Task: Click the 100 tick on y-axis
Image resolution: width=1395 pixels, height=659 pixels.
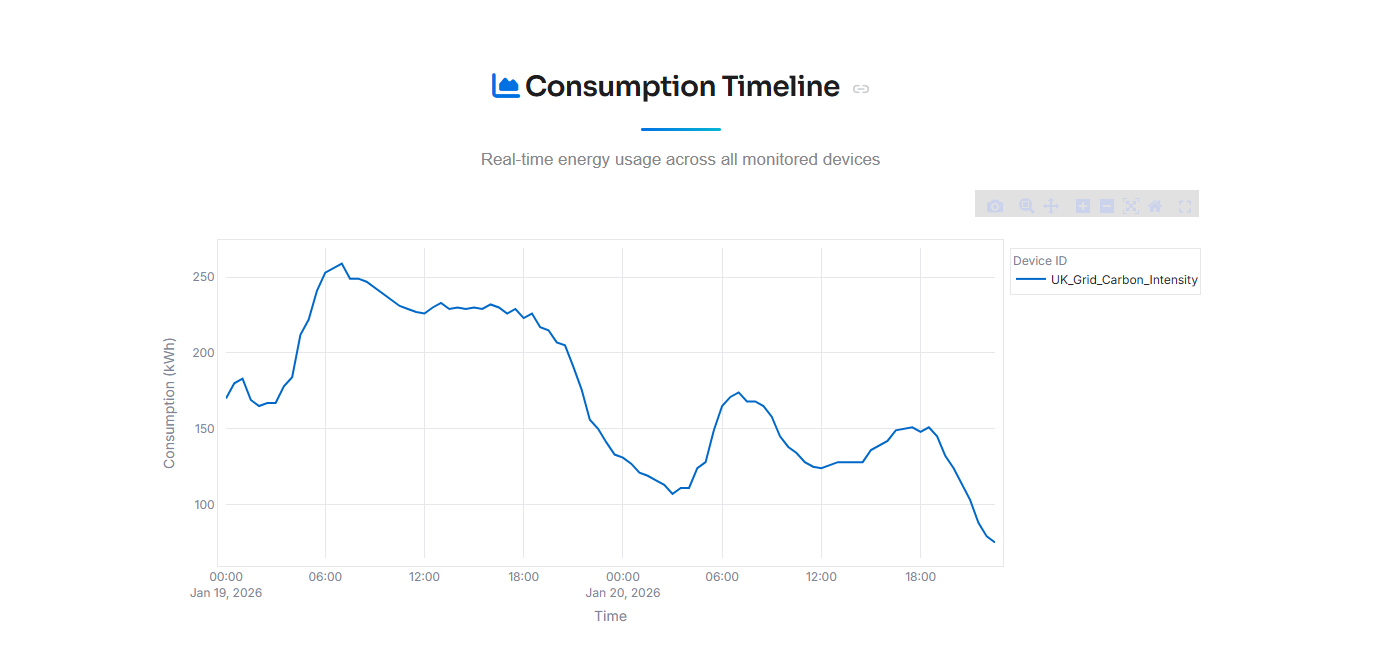Action: pos(204,504)
